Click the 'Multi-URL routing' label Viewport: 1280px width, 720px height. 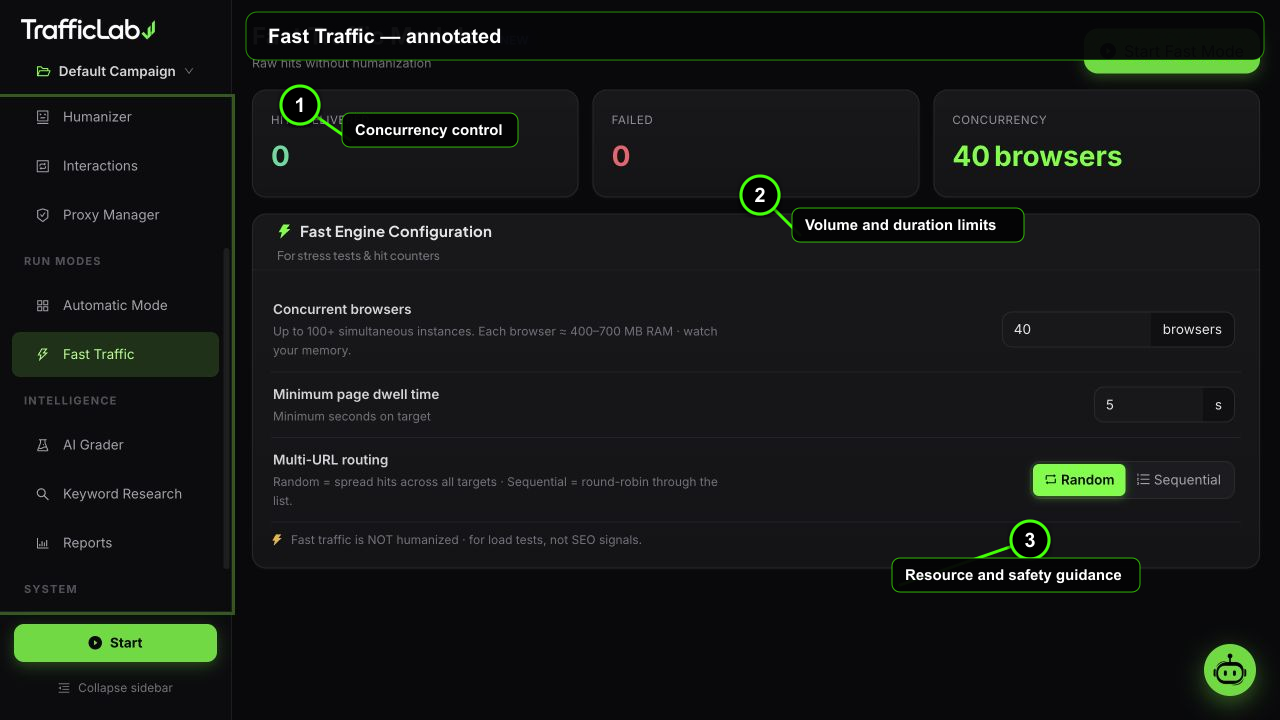[x=330, y=460]
